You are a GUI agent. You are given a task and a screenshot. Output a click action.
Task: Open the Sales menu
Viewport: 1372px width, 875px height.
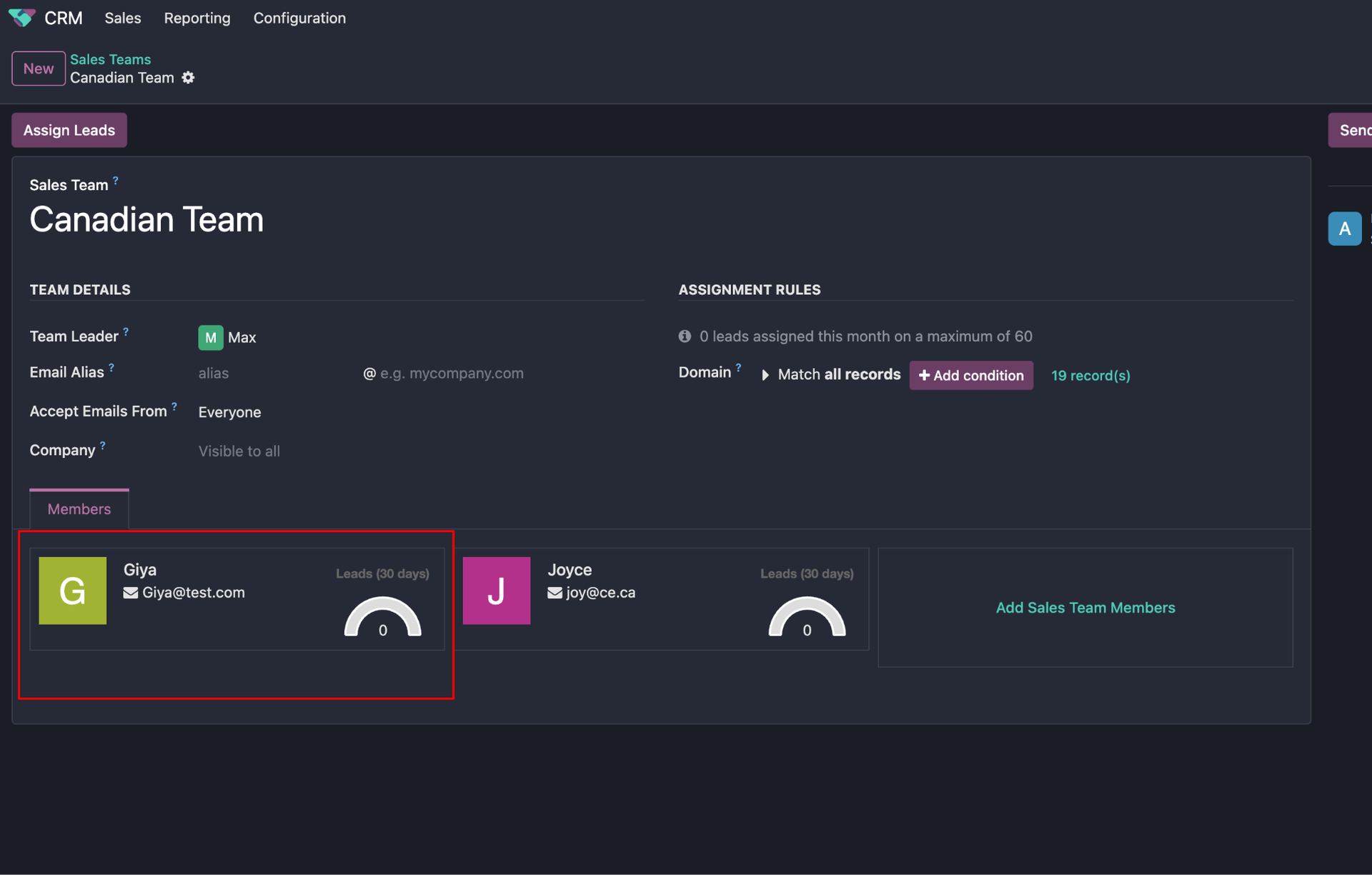pyautogui.click(x=123, y=18)
